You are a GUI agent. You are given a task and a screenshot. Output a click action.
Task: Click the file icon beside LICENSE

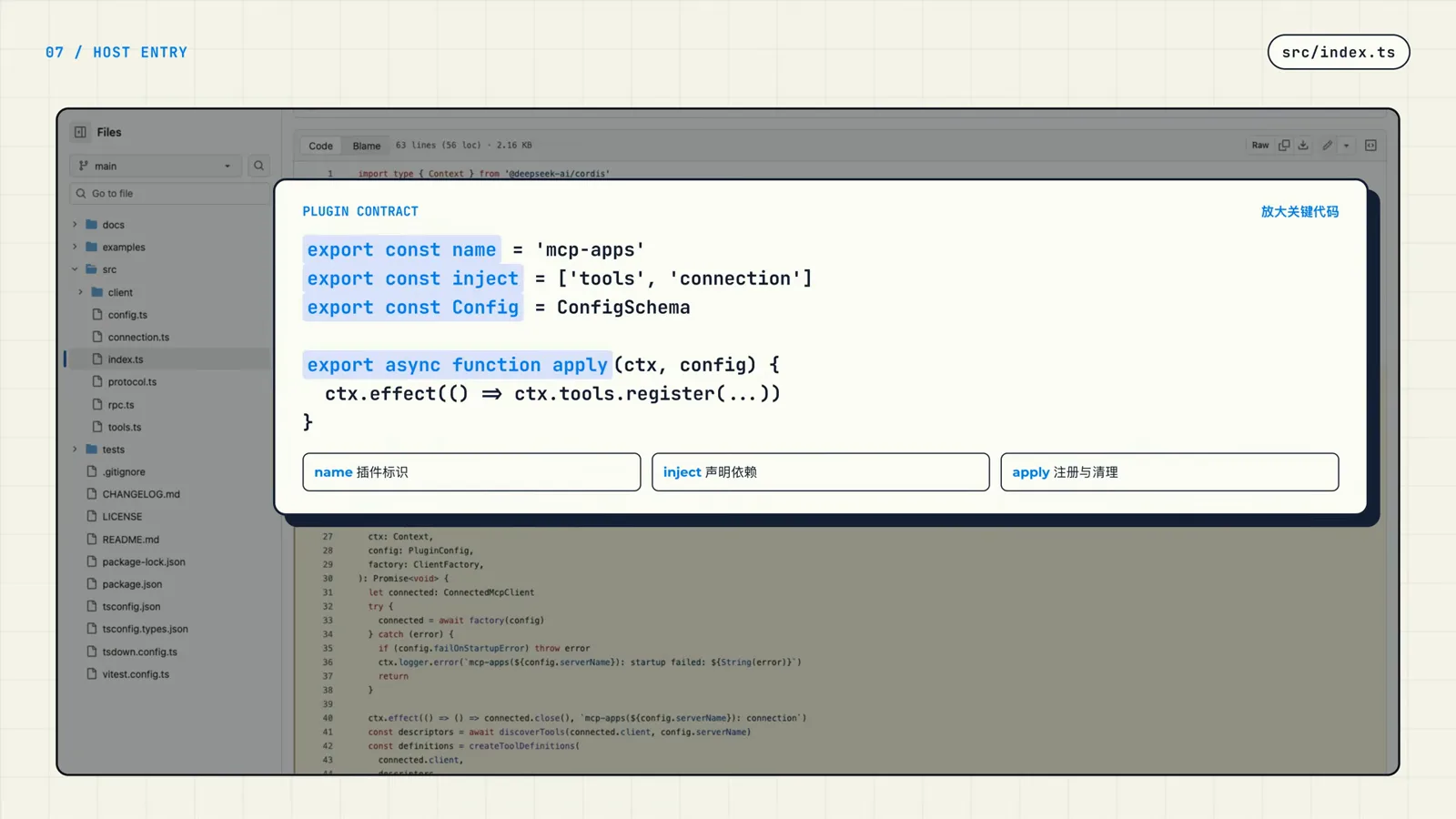[92, 517]
